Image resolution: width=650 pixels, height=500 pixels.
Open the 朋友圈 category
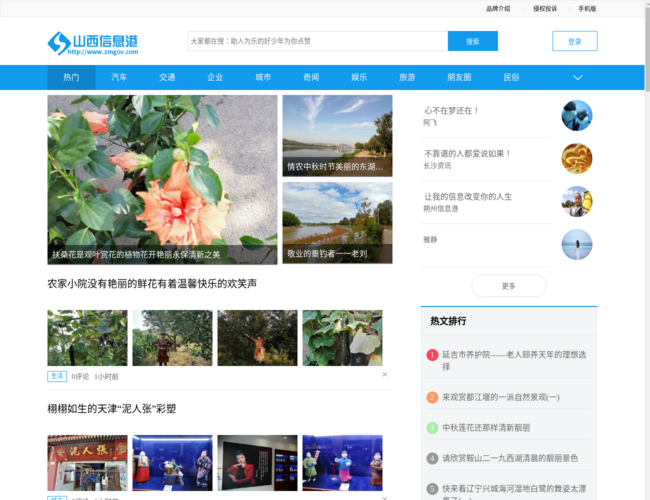[x=459, y=78]
